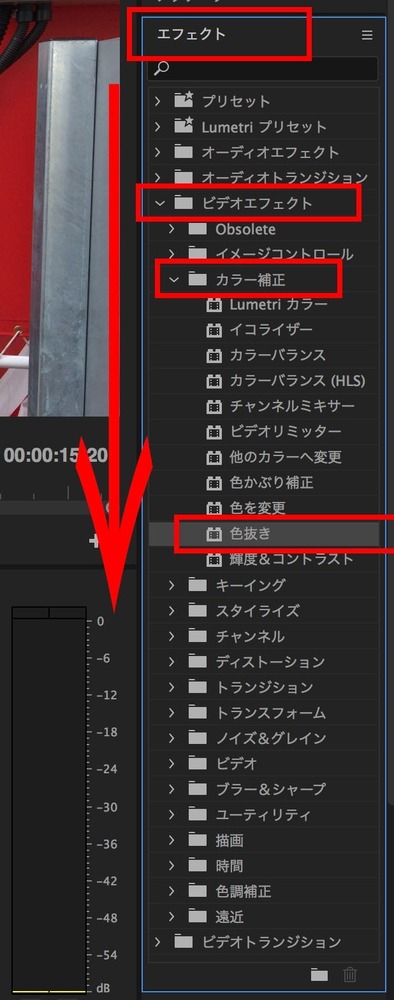Click the 色かぶり補正 effect label
This screenshot has height=1000, width=394.
click(x=271, y=483)
